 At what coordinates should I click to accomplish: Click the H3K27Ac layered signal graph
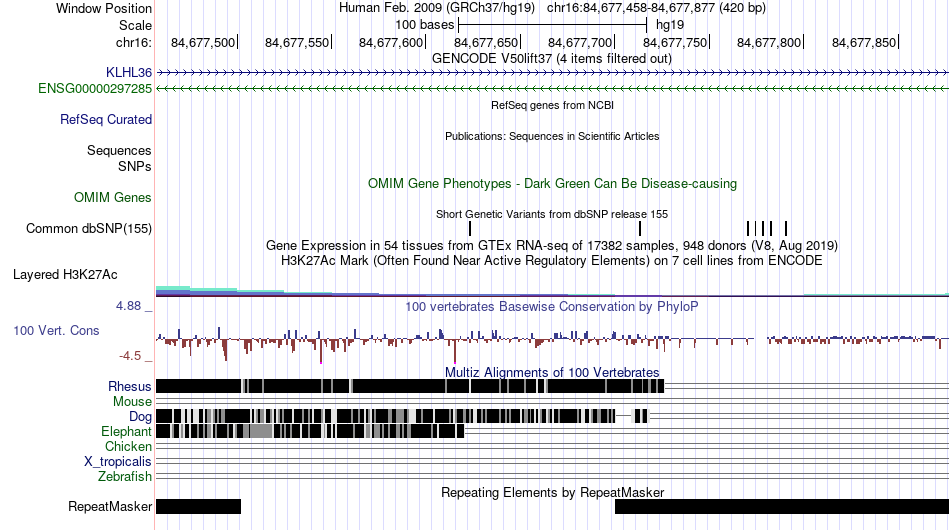tap(553, 291)
